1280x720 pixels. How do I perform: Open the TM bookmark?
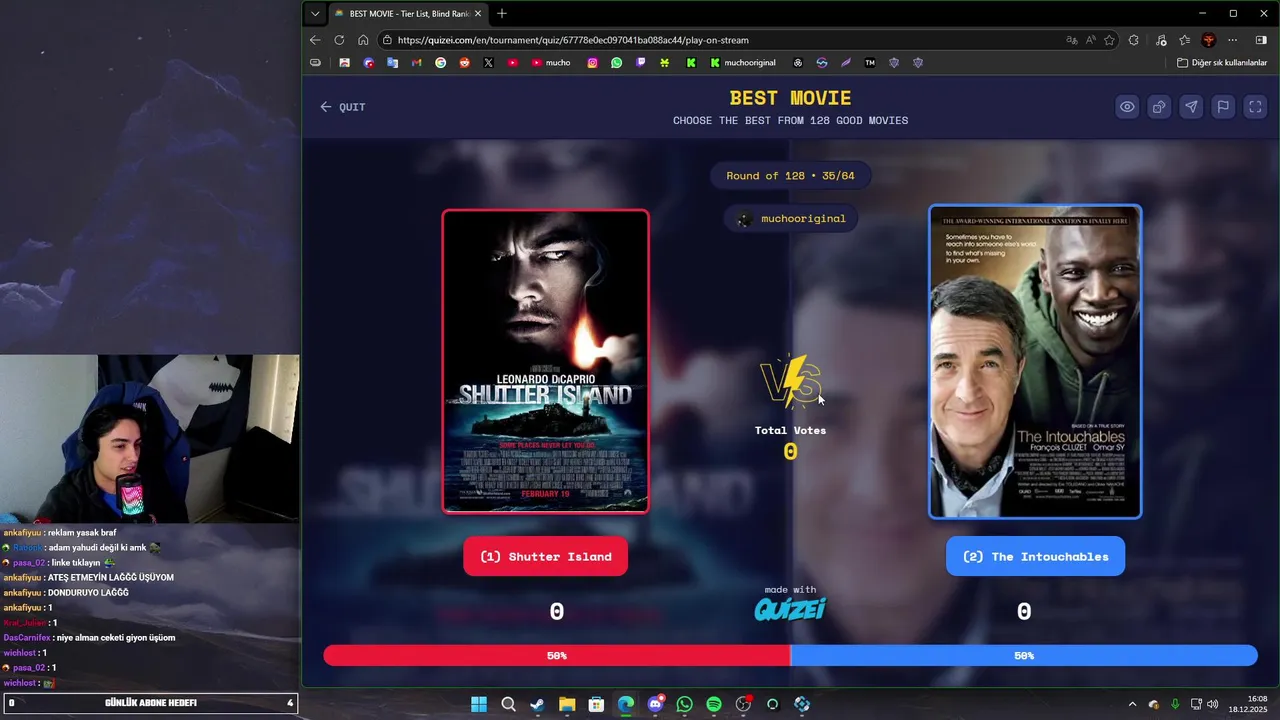coord(870,62)
